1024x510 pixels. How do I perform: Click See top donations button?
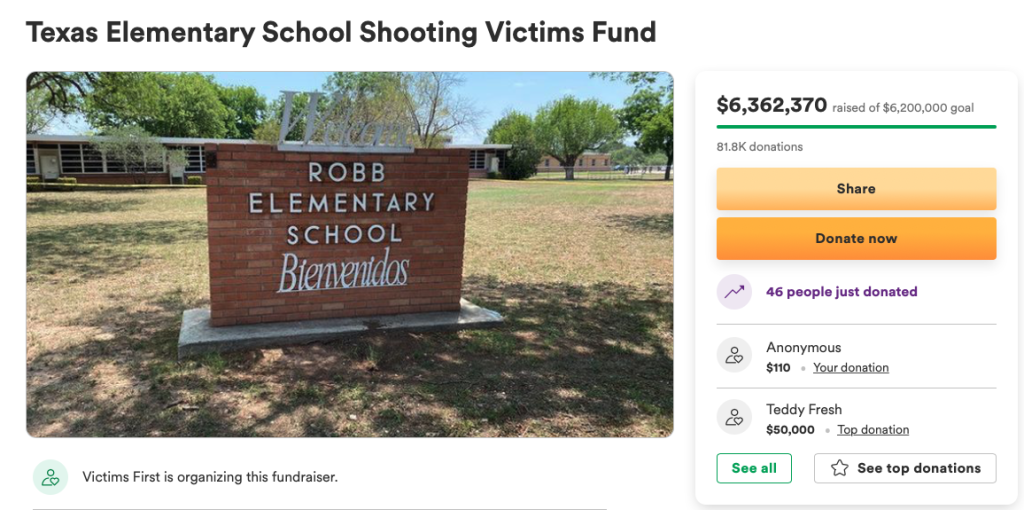(905, 468)
